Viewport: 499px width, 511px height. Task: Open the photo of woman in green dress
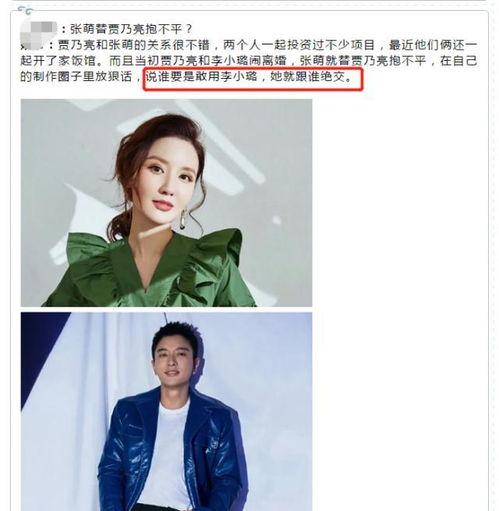(166, 203)
